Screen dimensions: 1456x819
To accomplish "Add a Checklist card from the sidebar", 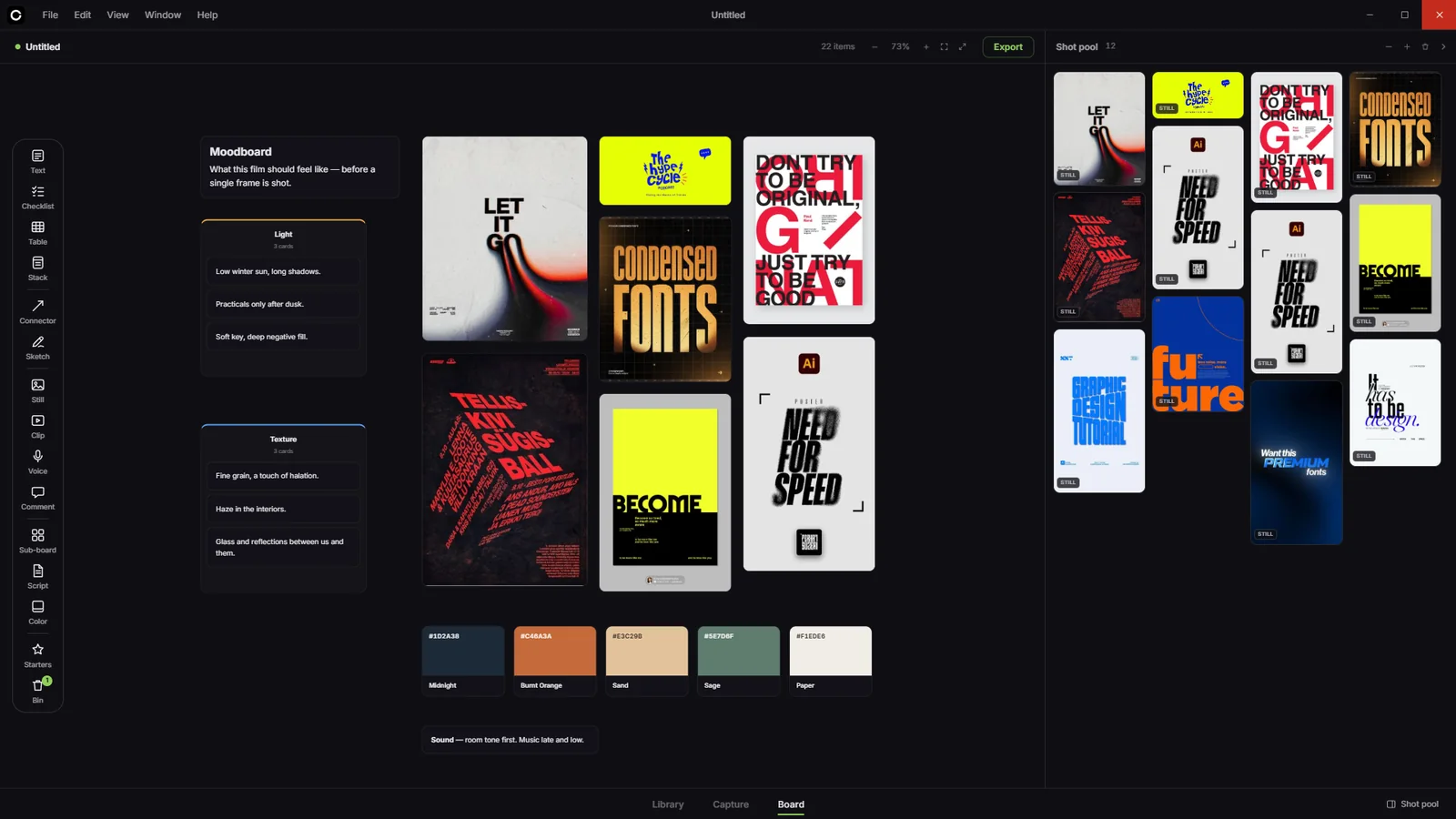I will [37, 197].
